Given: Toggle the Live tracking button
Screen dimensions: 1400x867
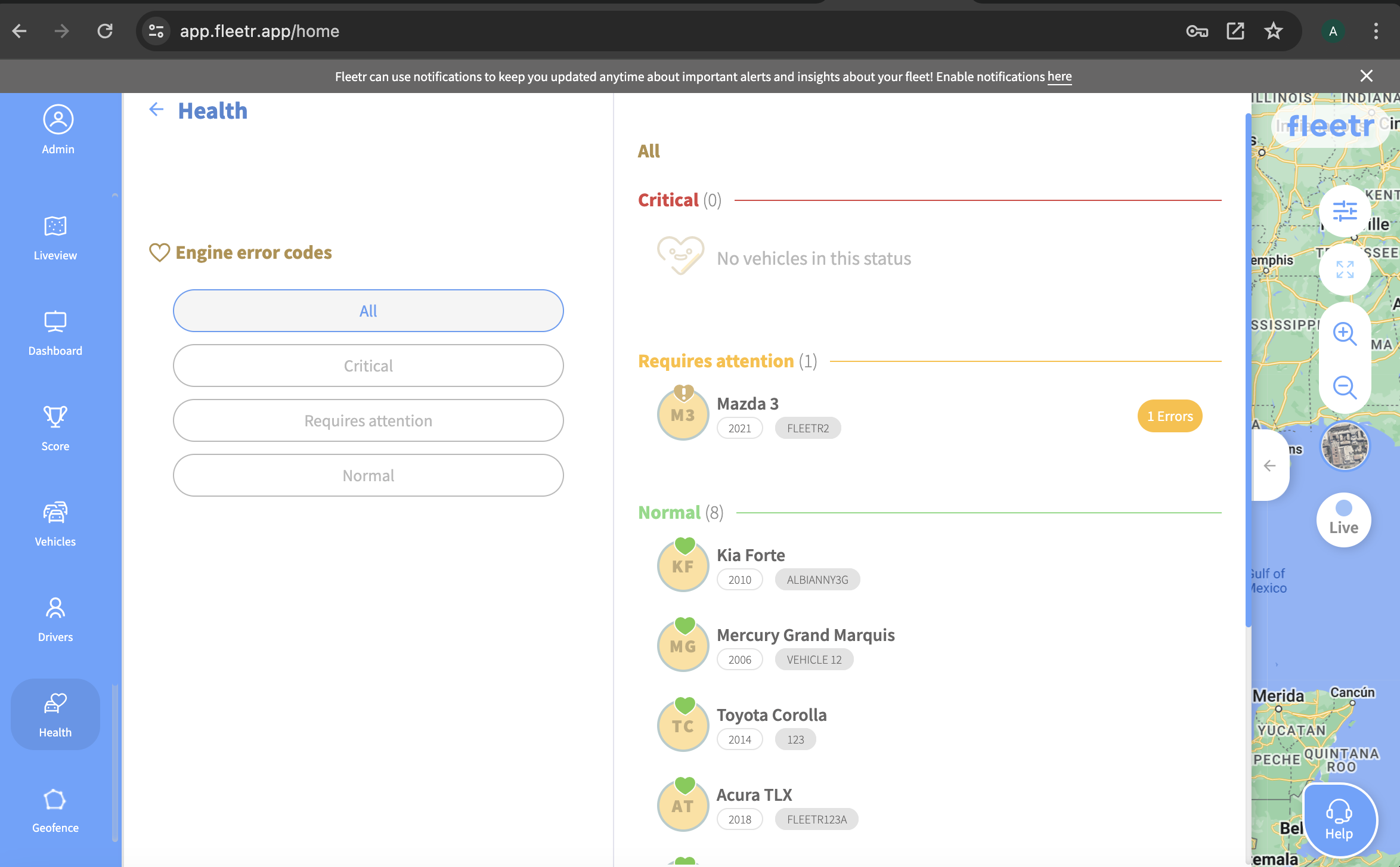Looking at the screenshot, I should point(1343,519).
